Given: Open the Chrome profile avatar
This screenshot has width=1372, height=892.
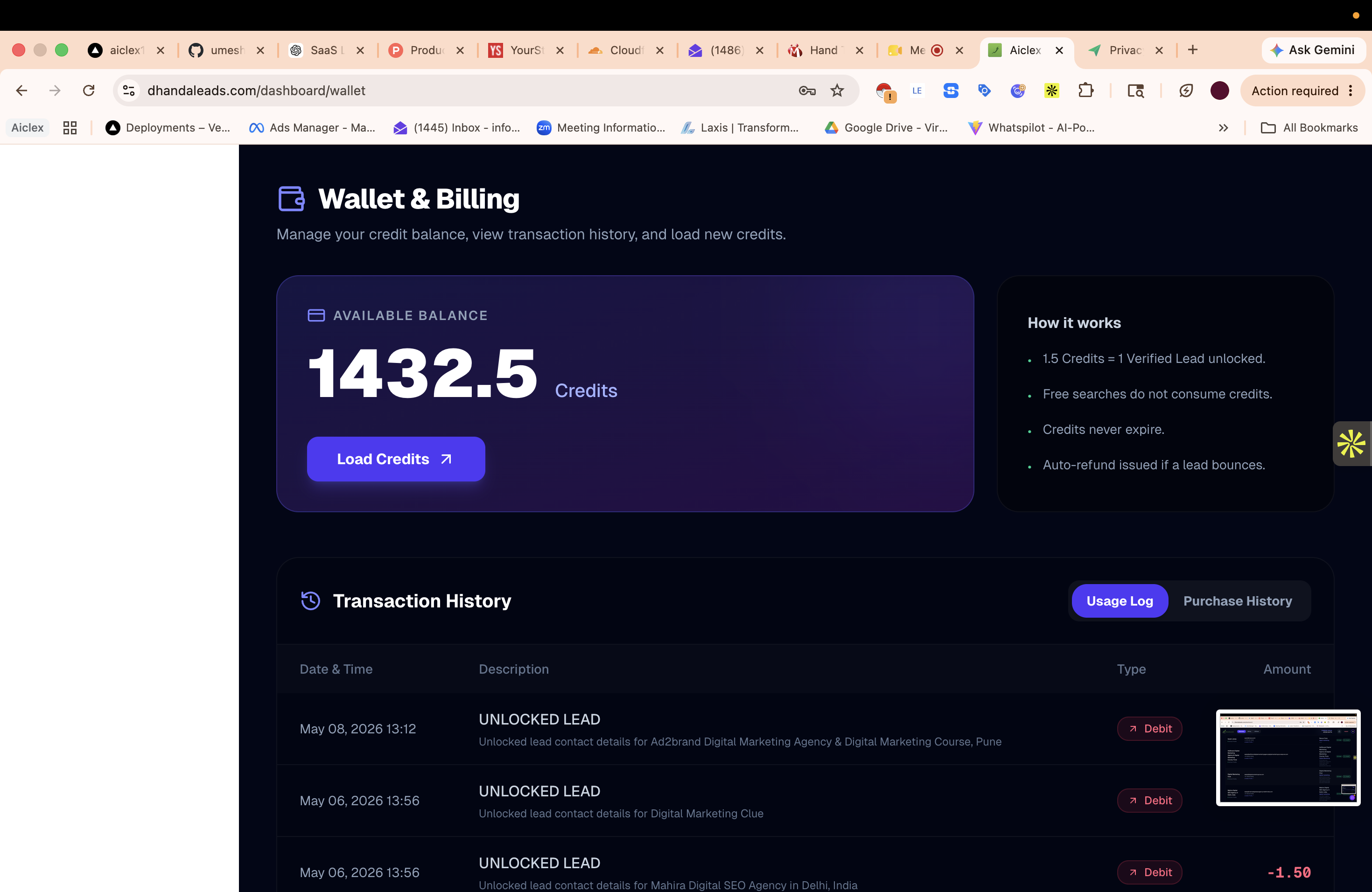Looking at the screenshot, I should point(1219,91).
